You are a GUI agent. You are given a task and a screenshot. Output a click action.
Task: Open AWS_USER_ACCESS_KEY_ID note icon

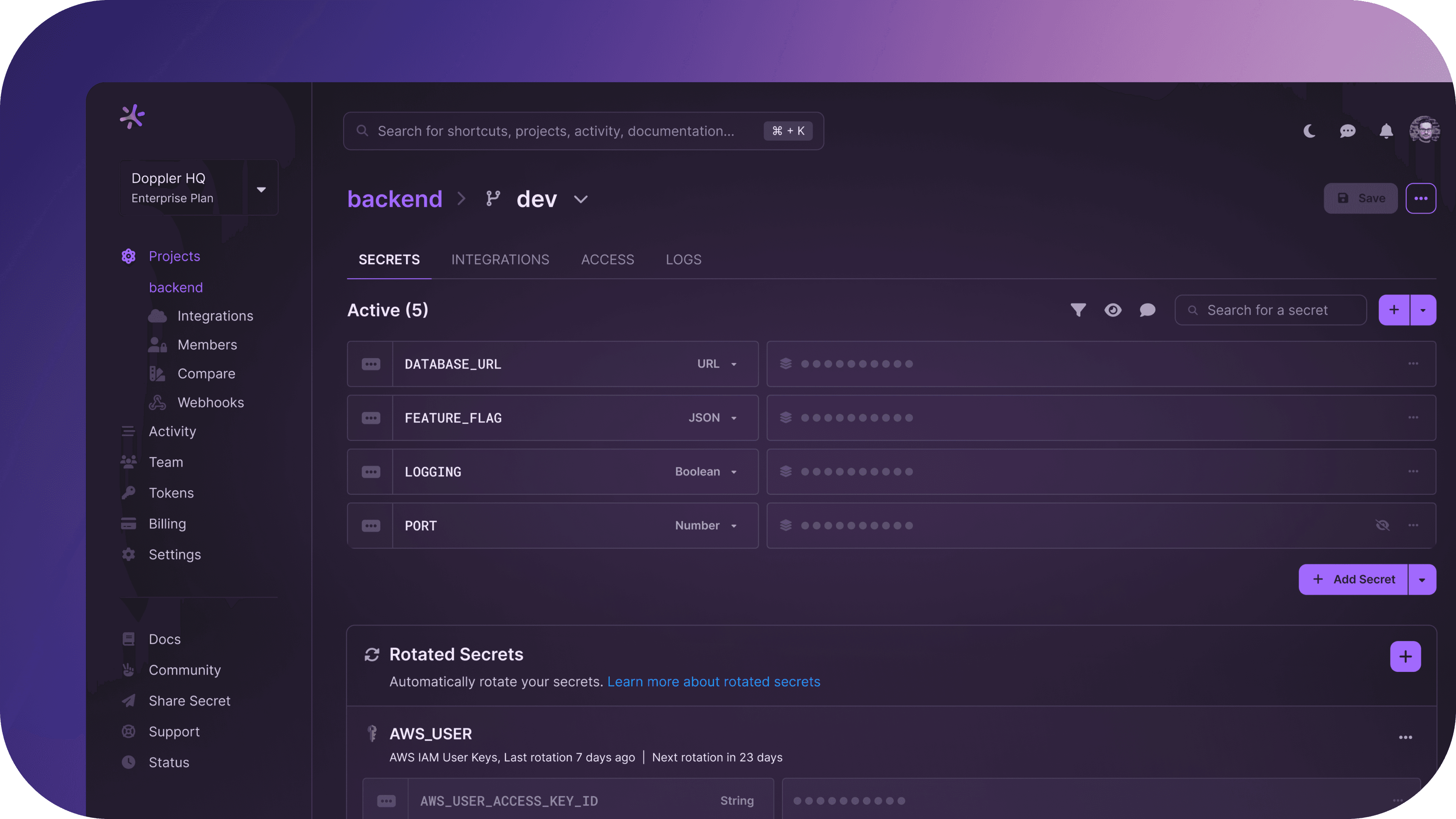pos(386,801)
